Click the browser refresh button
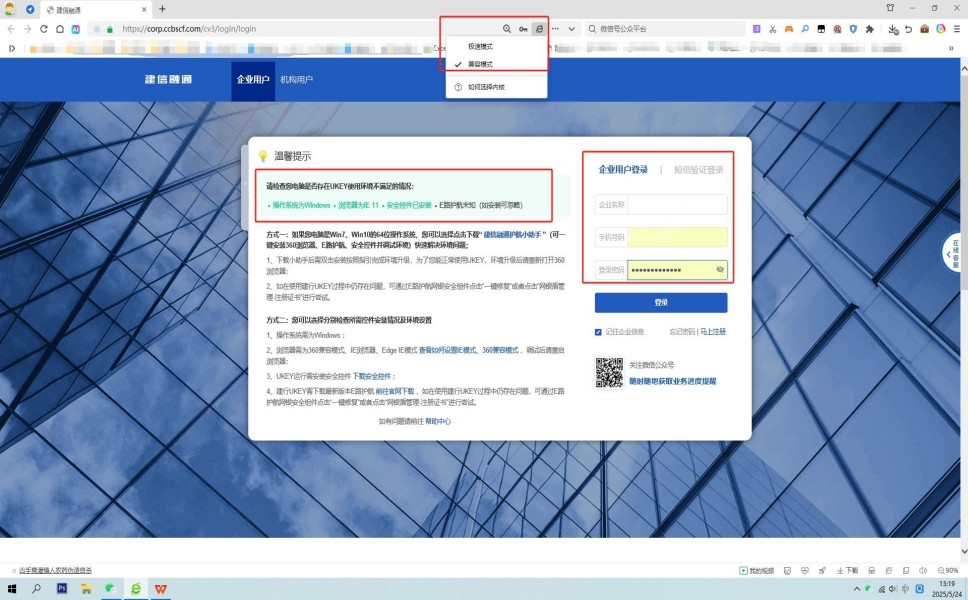Image resolution: width=968 pixels, height=600 pixels. click(x=45, y=29)
